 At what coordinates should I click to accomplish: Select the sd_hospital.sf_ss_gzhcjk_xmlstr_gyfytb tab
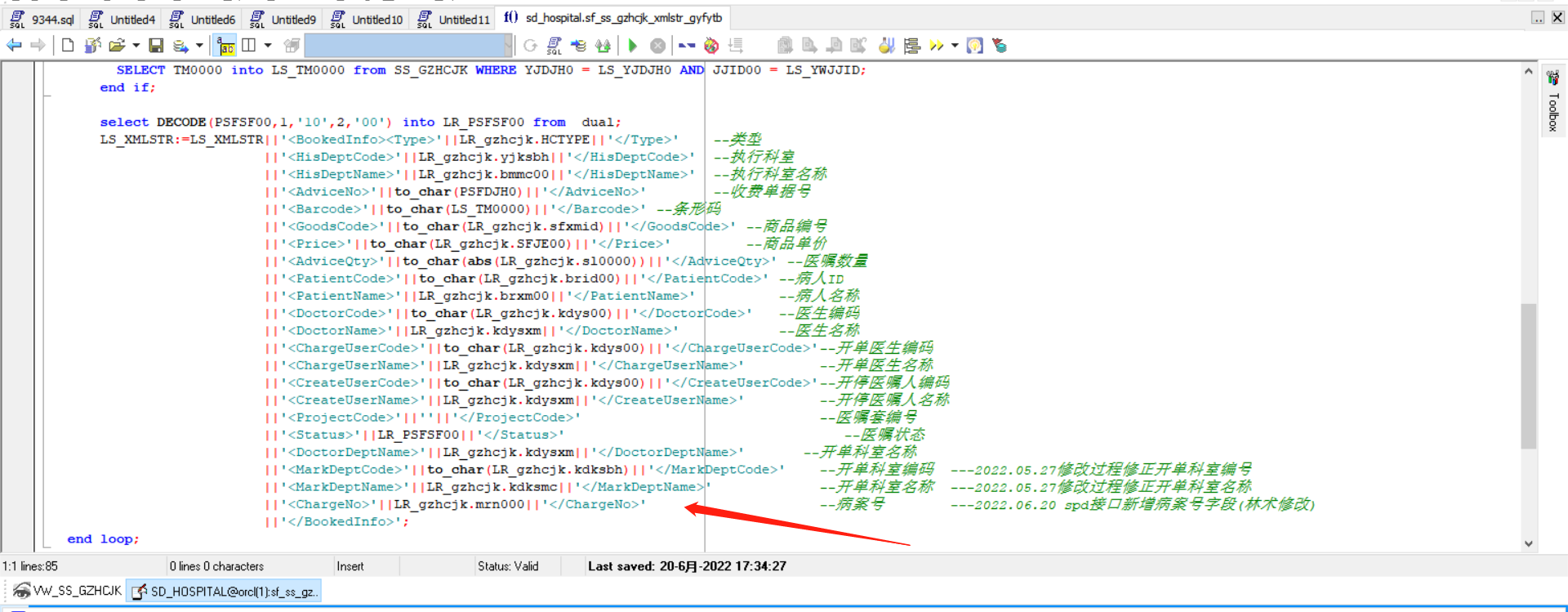pos(613,17)
